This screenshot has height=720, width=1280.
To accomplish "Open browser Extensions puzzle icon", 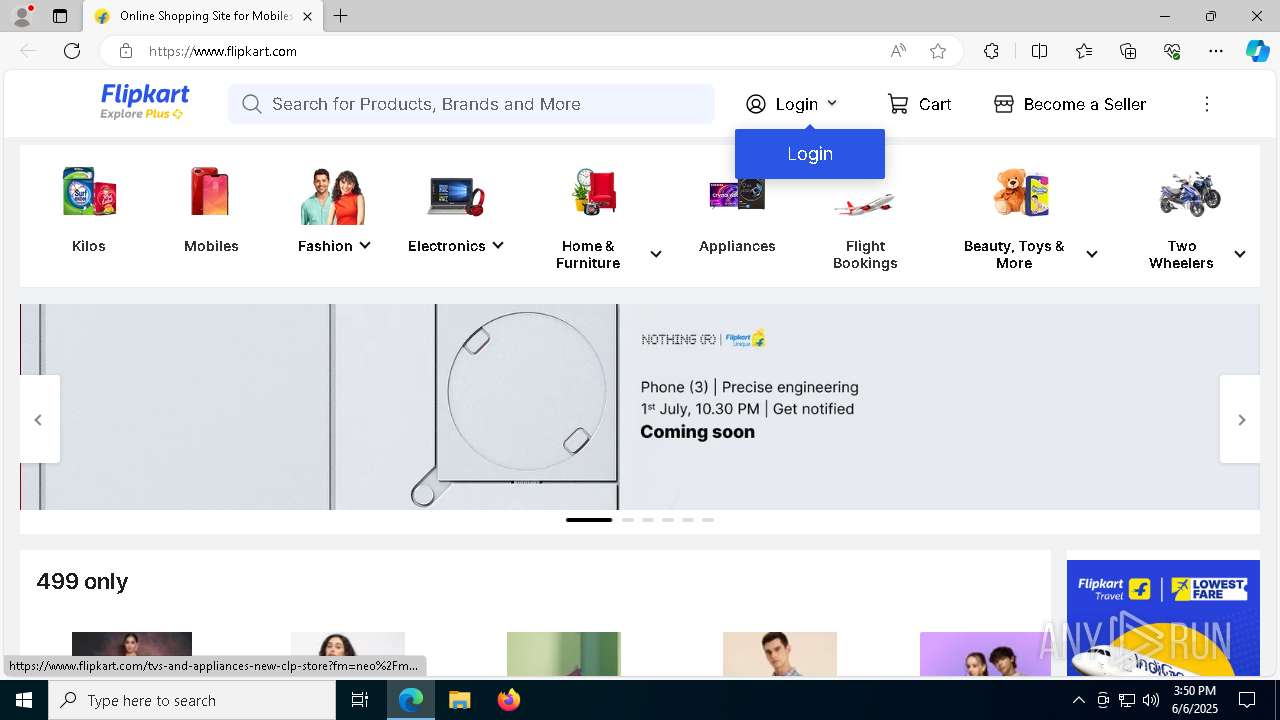I will tap(991, 51).
